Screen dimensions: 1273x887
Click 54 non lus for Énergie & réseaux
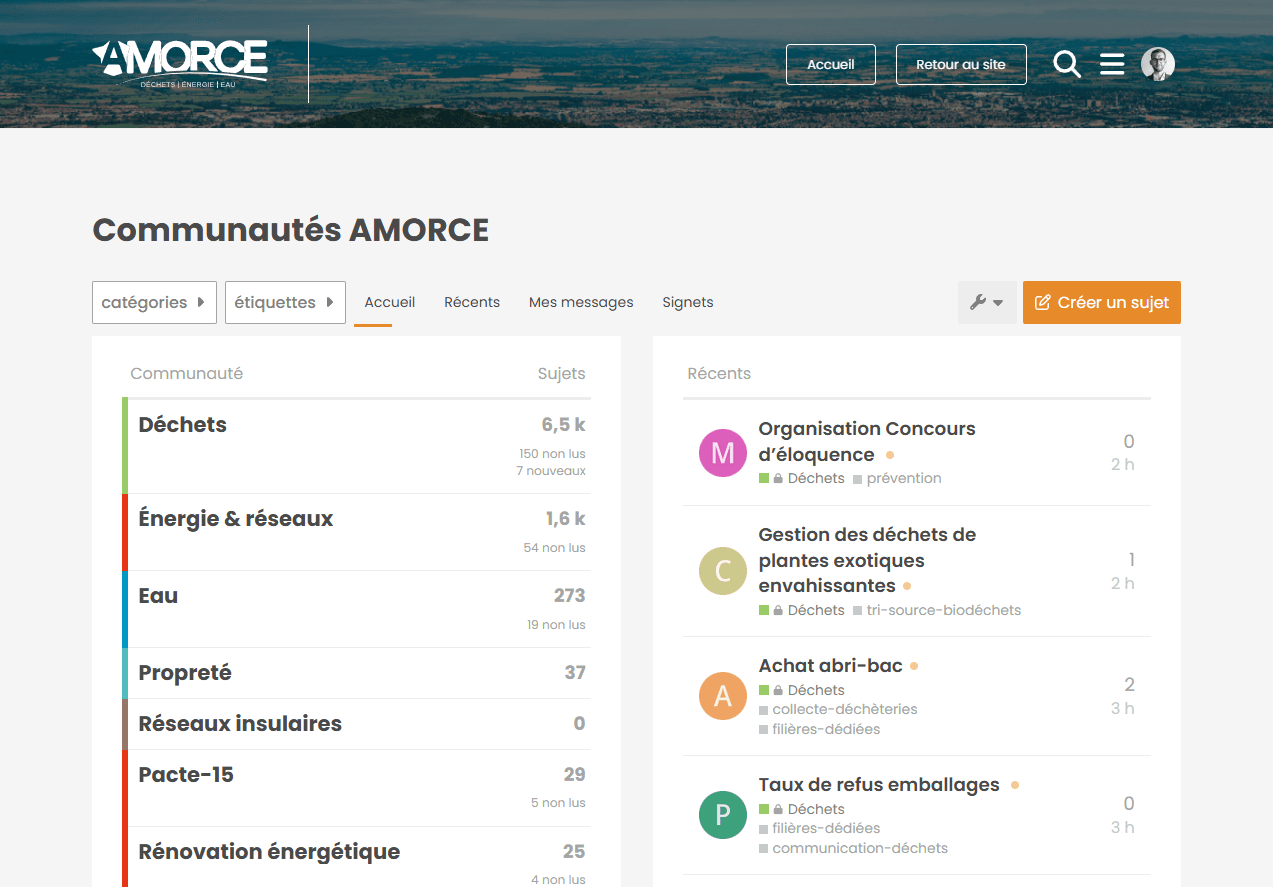[x=555, y=548]
